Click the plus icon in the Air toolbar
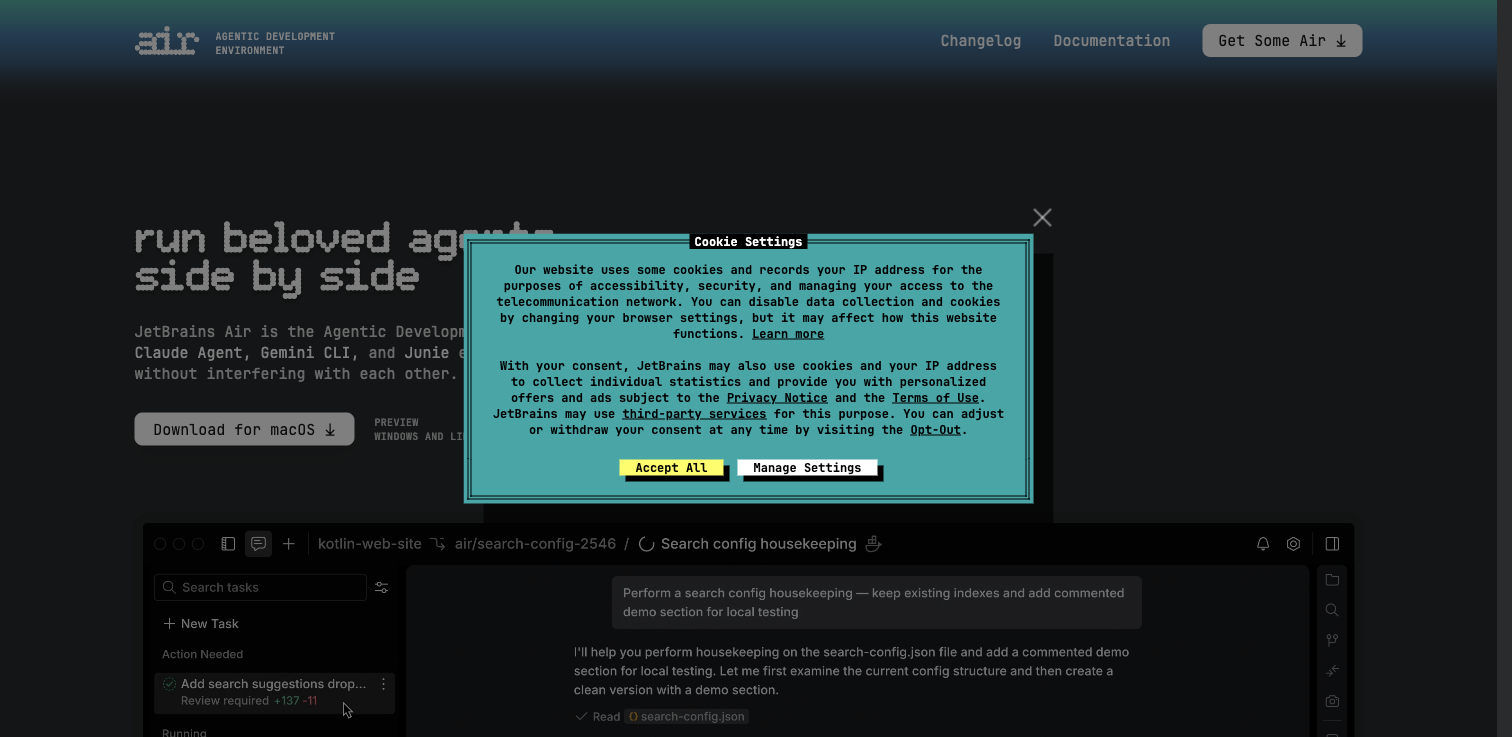 click(289, 544)
